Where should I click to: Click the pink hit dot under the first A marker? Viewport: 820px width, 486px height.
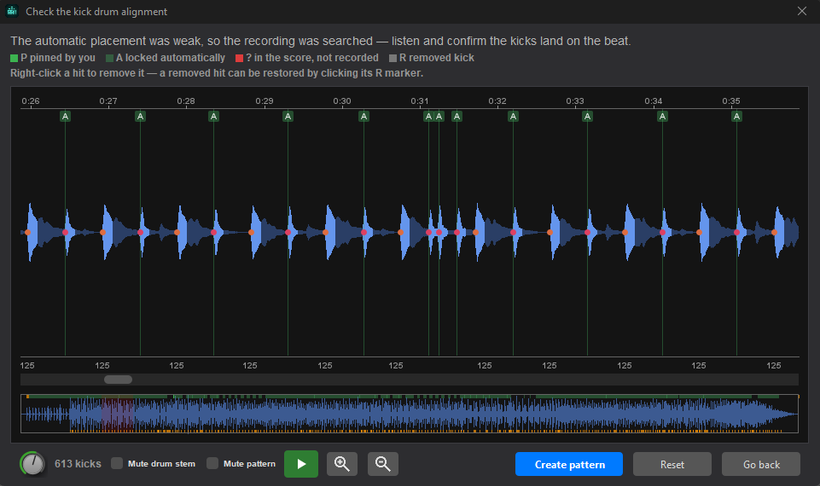point(65,232)
